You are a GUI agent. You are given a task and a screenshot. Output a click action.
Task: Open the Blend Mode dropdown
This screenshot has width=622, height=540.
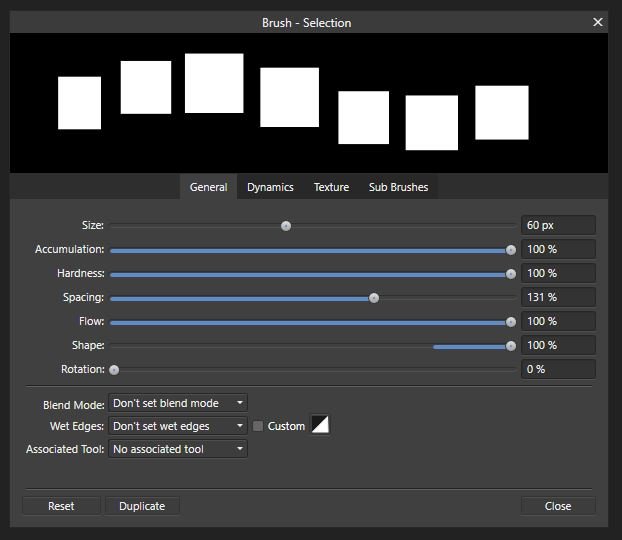pyautogui.click(x=177, y=403)
